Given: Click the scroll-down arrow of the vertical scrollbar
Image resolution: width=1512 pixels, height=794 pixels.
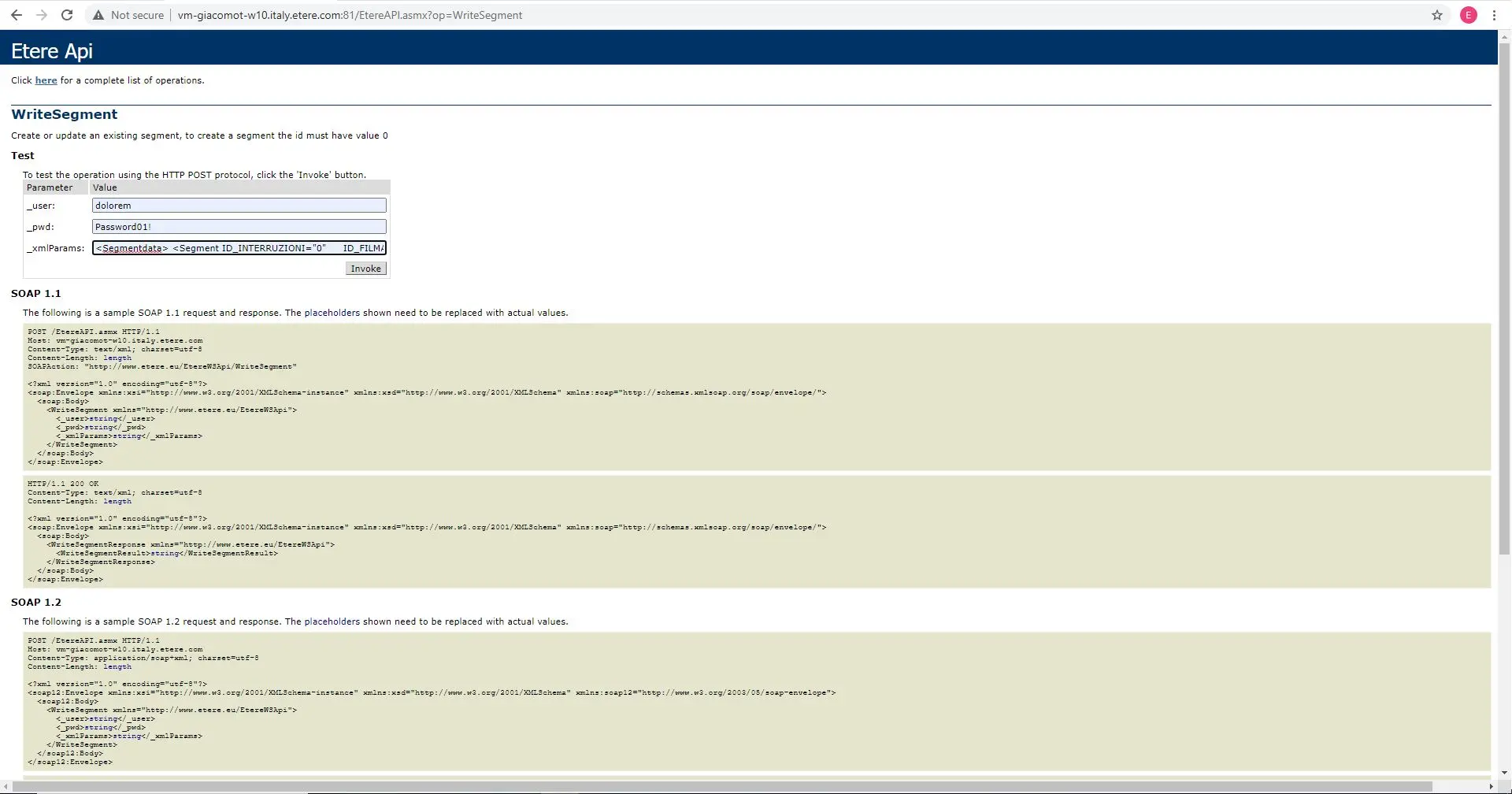Looking at the screenshot, I should coord(1504,773).
